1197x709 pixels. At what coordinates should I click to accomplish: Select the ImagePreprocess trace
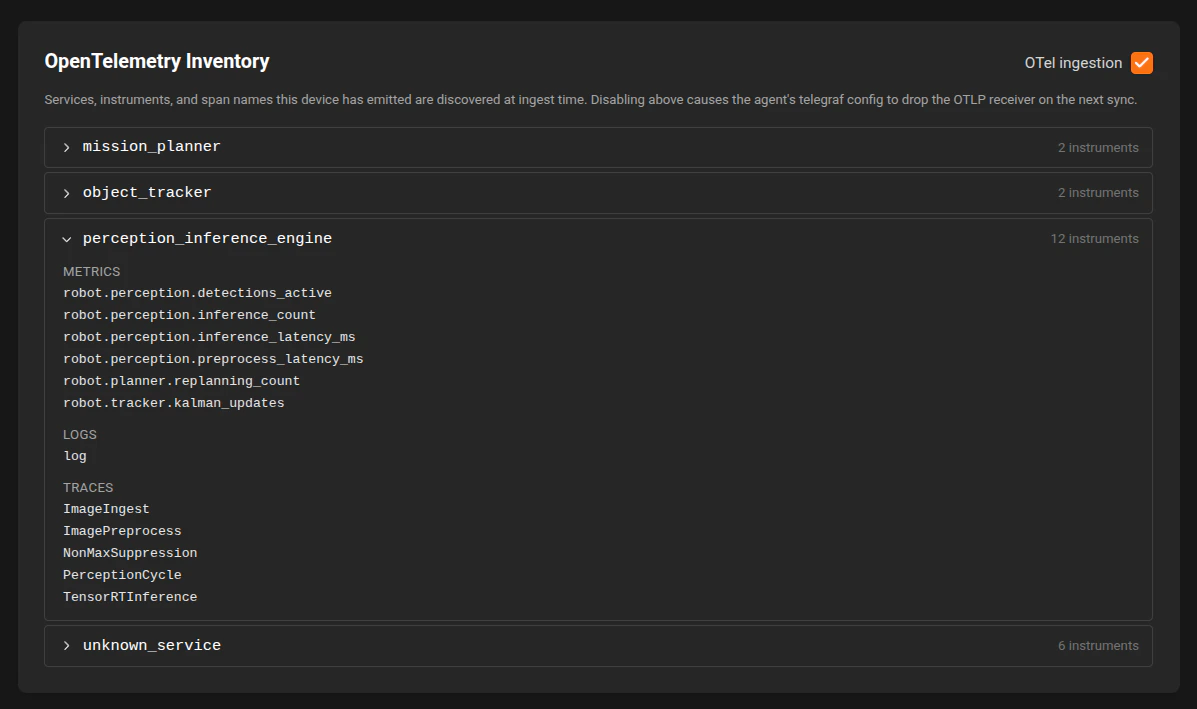pyautogui.click(x=122, y=531)
